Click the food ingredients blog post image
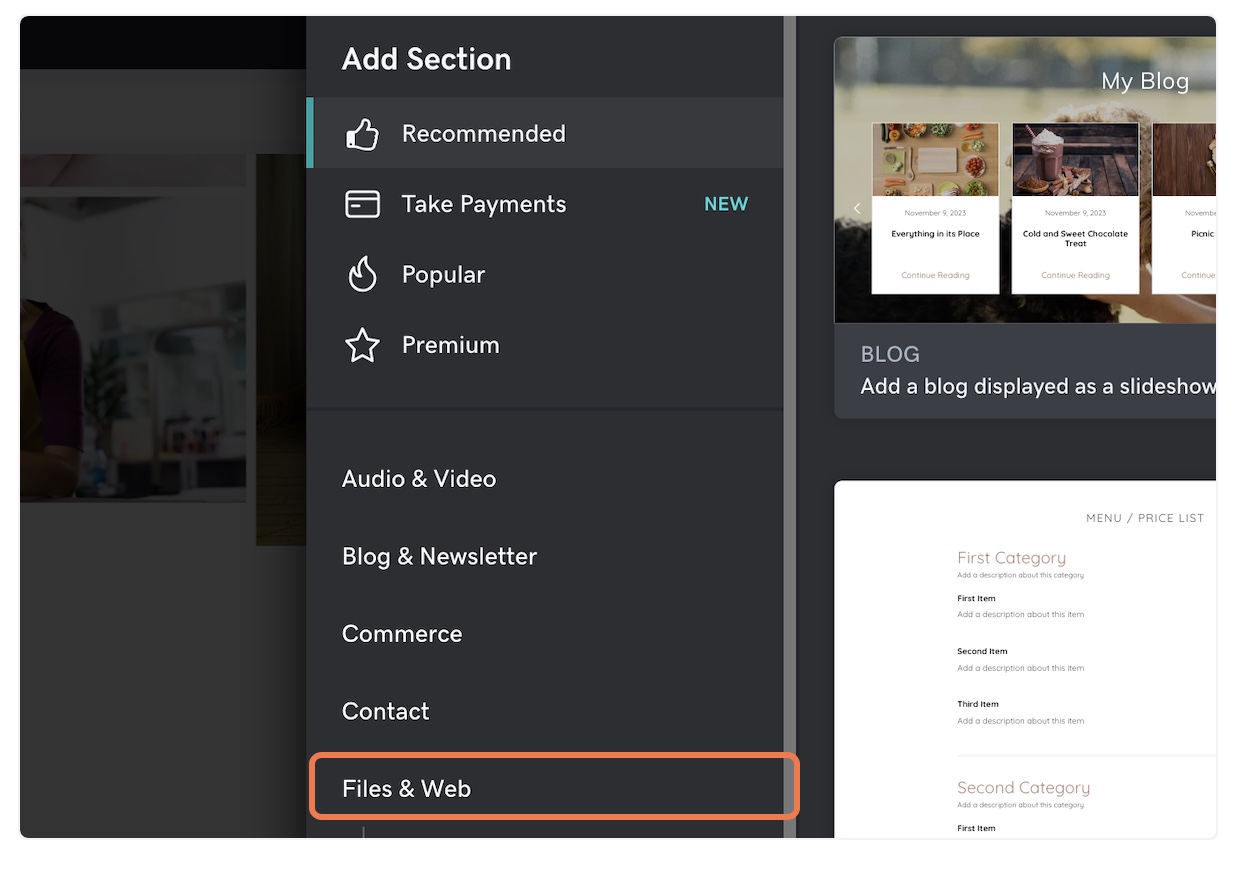1250x870 pixels. click(935, 159)
